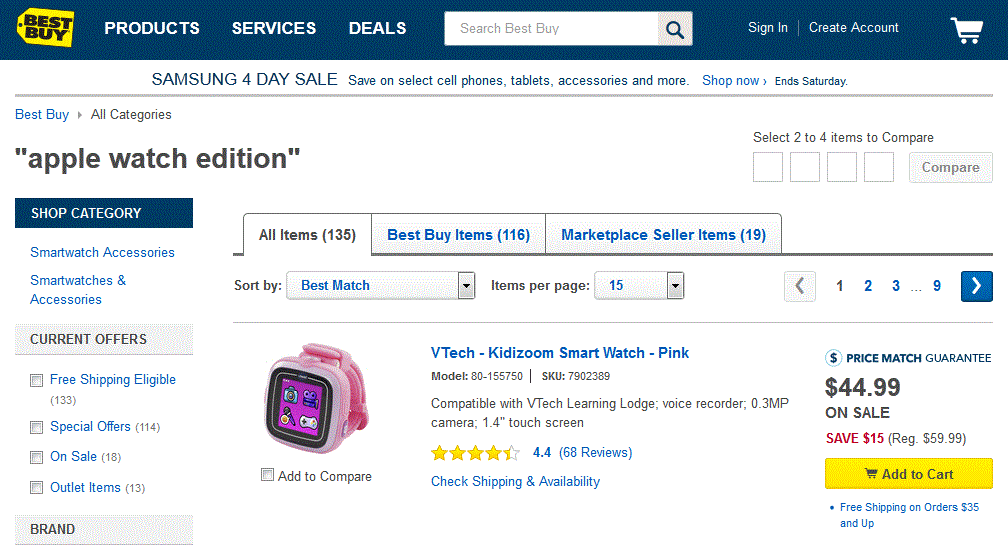Enable the Free Shipping Eligible filter
1008x556 pixels.
(x=37, y=380)
